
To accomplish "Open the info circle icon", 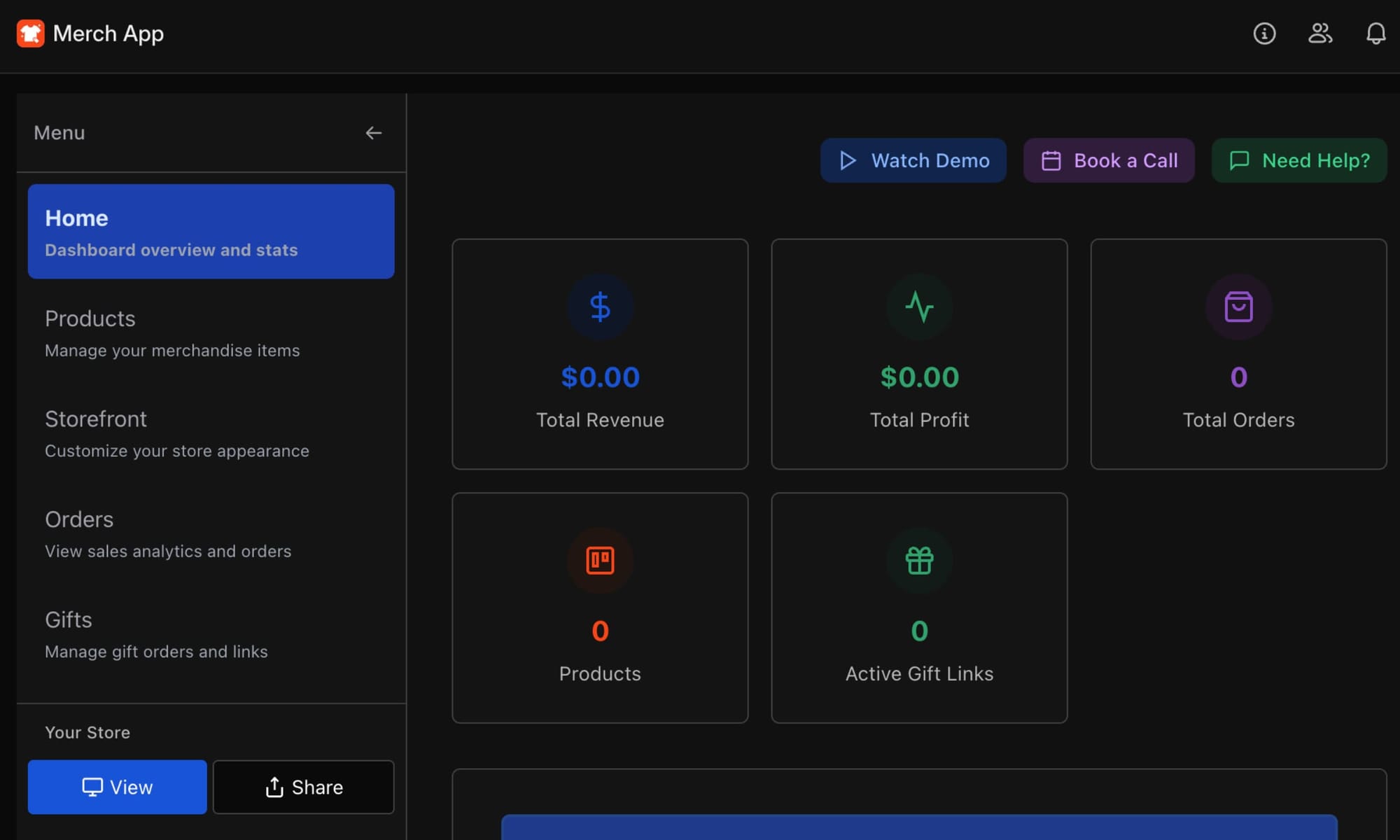I will 1264,34.
